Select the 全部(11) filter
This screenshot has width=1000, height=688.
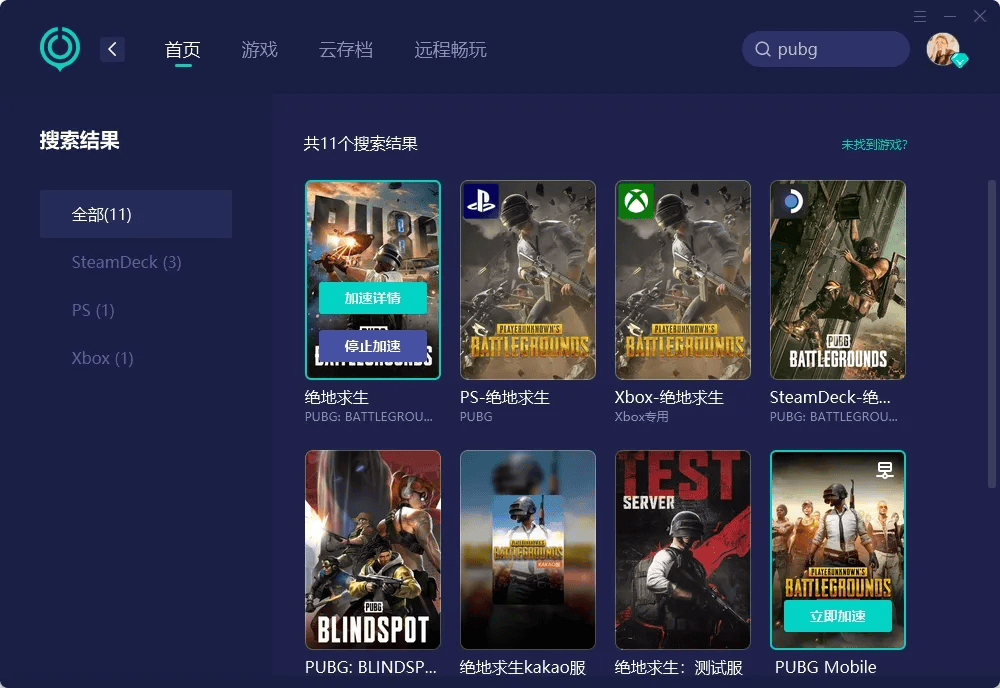[x=136, y=214]
